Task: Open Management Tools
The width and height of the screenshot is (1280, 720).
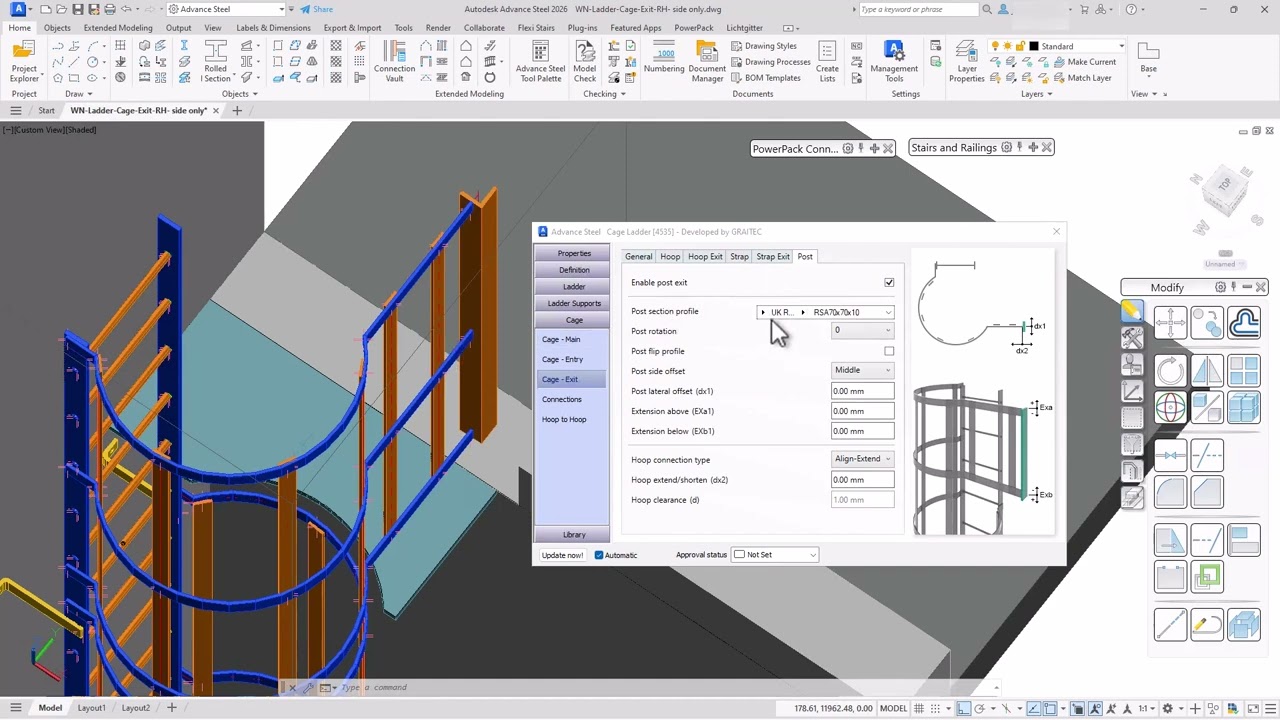Action: click(x=894, y=62)
